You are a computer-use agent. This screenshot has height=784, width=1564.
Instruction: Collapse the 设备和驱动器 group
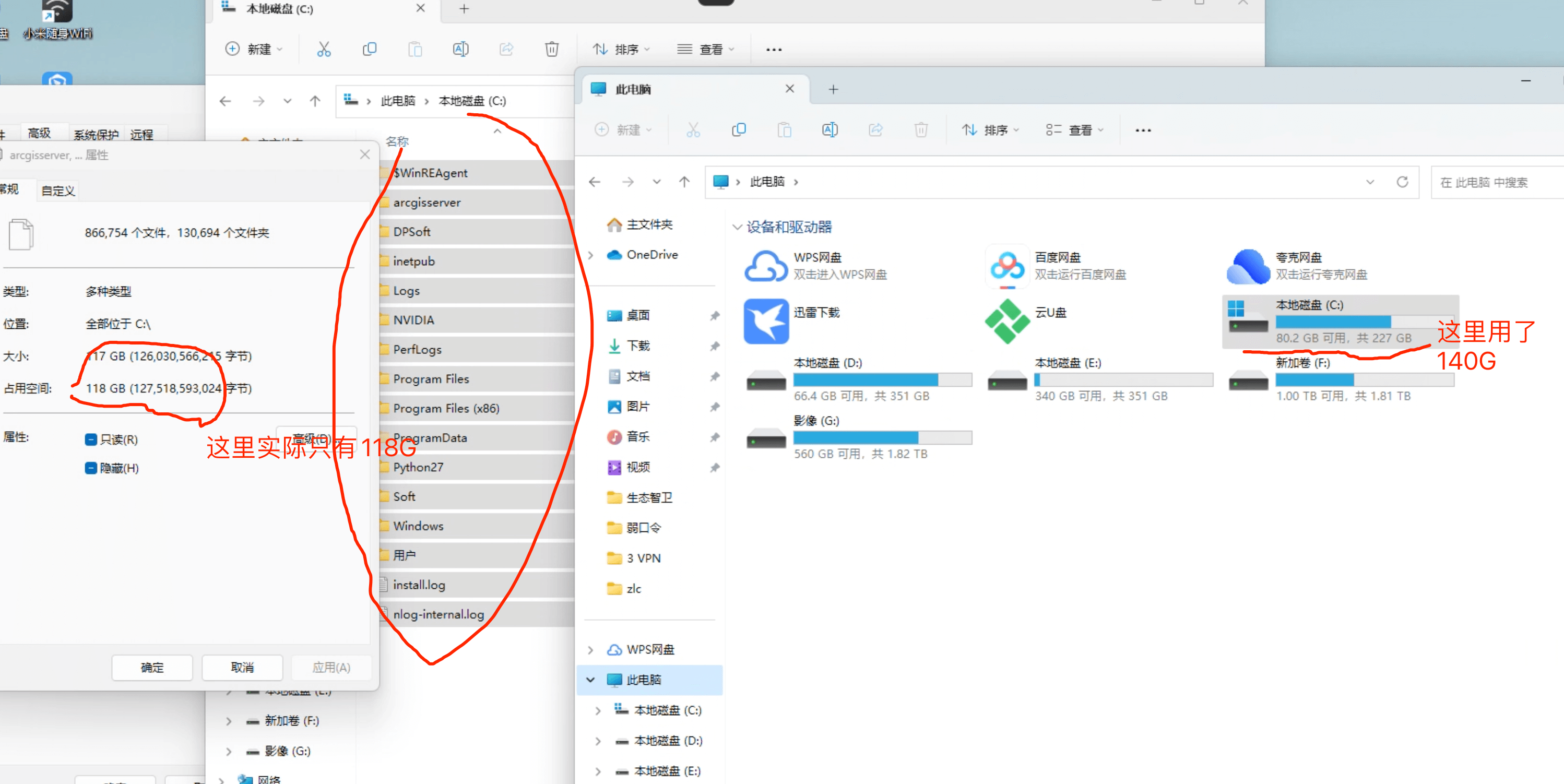pos(737,227)
